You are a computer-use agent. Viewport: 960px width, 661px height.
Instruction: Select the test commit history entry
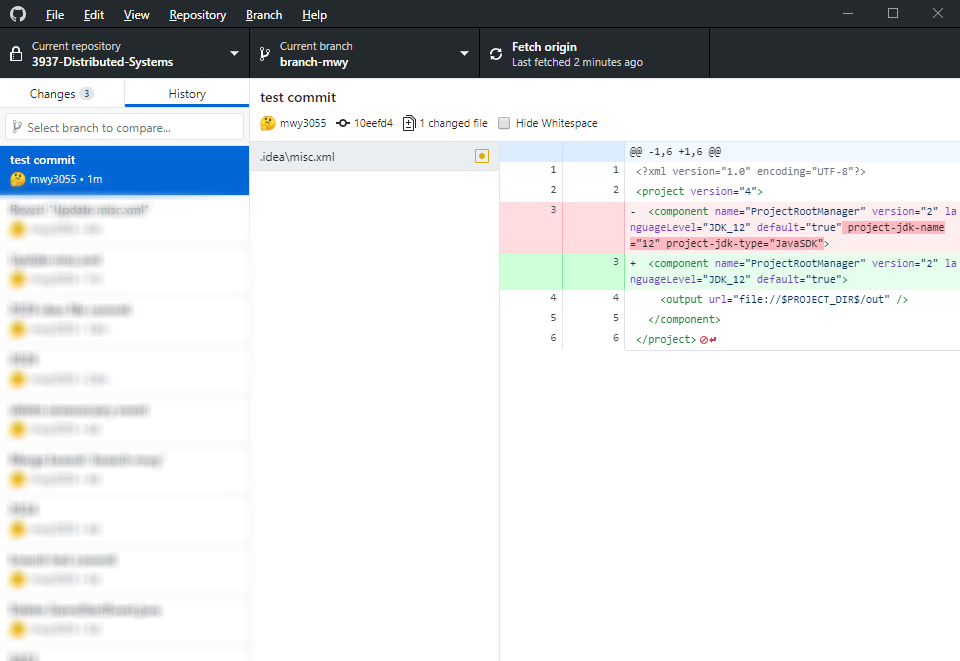tap(124, 170)
